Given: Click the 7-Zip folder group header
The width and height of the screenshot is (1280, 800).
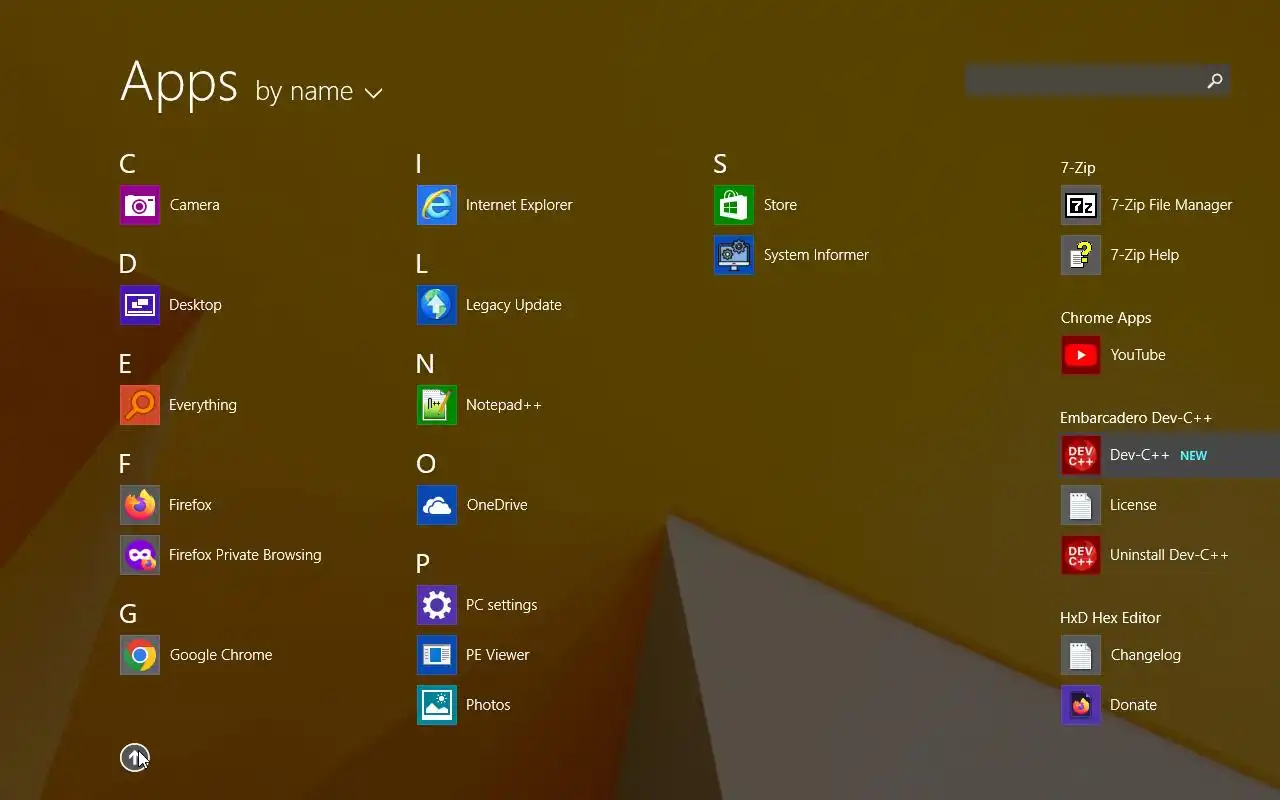Looking at the screenshot, I should (1078, 168).
